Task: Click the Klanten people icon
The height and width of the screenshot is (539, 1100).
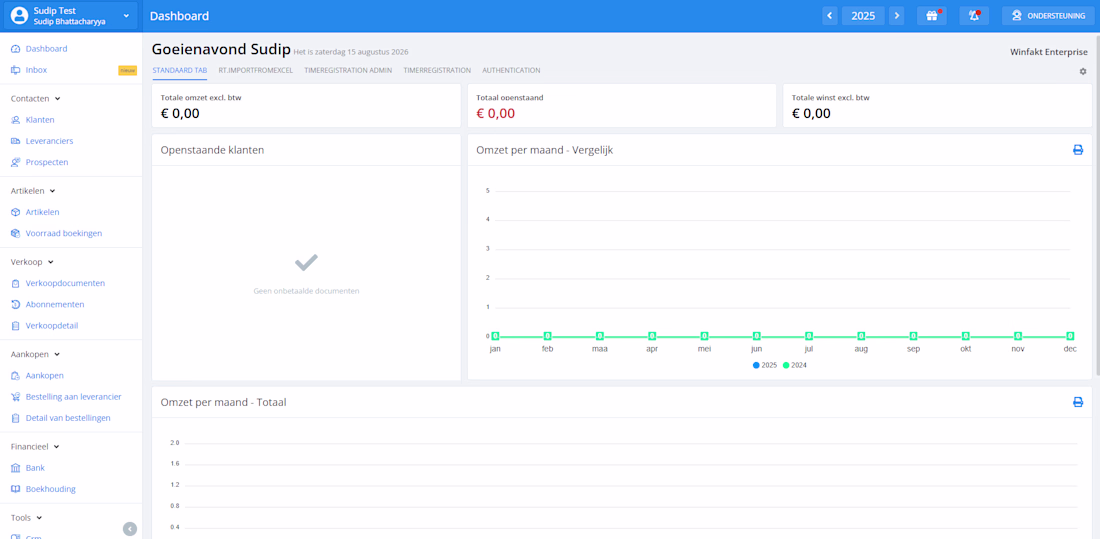Action: click(15, 119)
